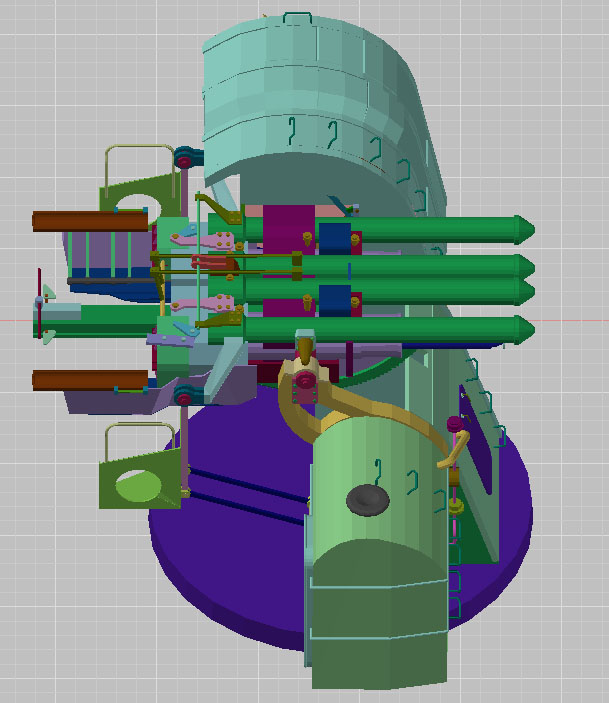Select the lower tan handrail loop
The image size is (609, 703).
click(139, 442)
